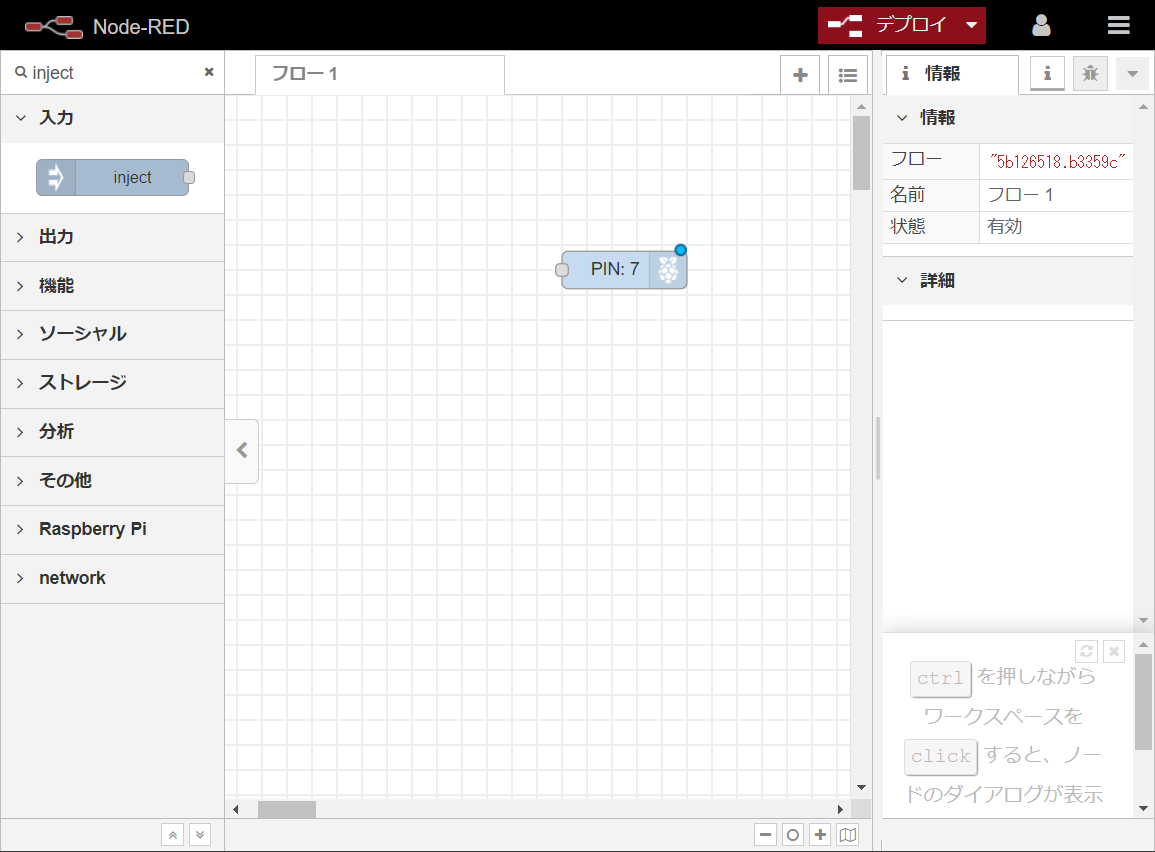Image resolution: width=1155 pixels, height=852 pixels.
Task: Collapse the 情報 section in sidebar
Action: (x=1008, y=118)
